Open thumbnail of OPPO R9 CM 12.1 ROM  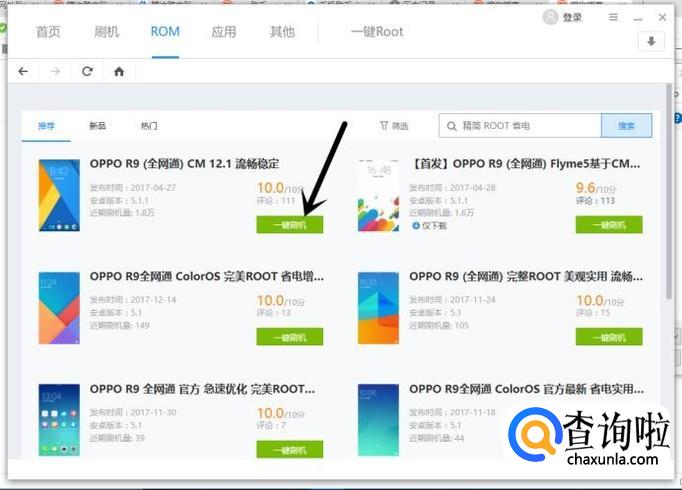pyautogui.click(x=59, y=195)
